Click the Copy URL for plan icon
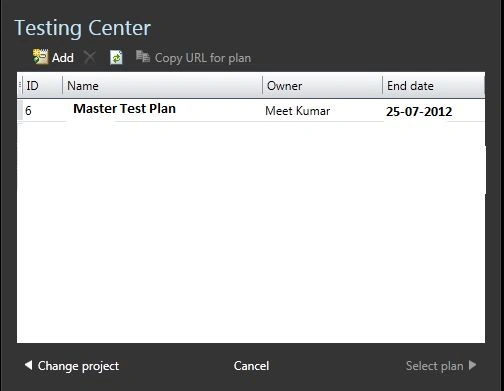This screenshot has width=504, height=391. point(143,57)
